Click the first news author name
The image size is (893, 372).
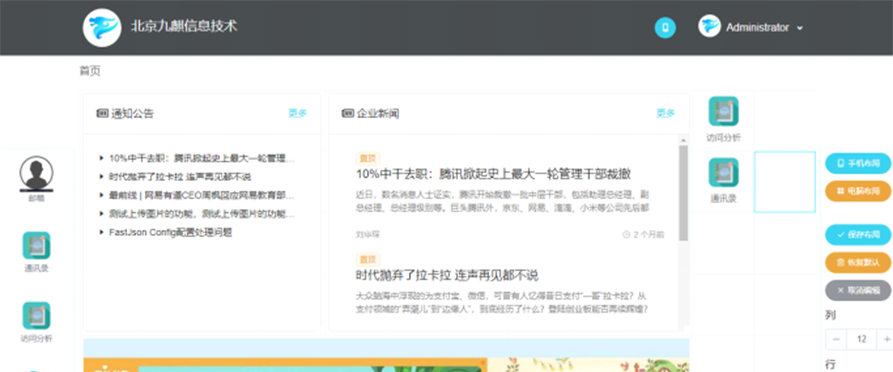tap(367, 234)
